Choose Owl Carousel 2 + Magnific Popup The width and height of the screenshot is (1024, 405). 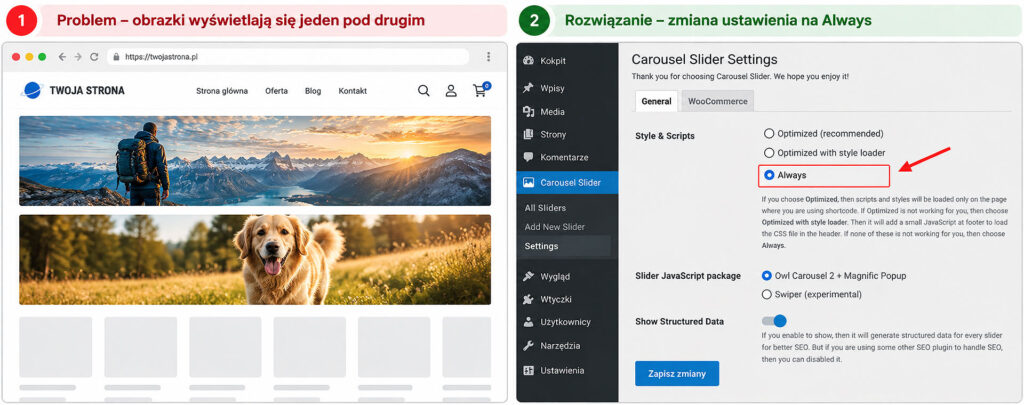point(767,276)
